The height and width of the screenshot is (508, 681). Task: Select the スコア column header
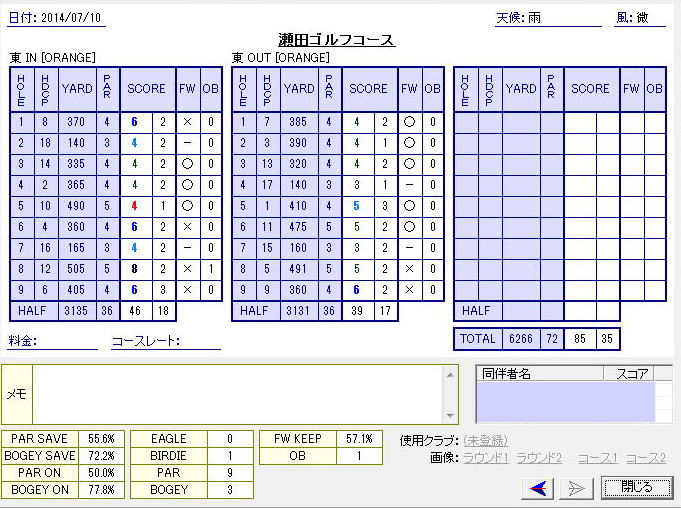pos(628,373)
